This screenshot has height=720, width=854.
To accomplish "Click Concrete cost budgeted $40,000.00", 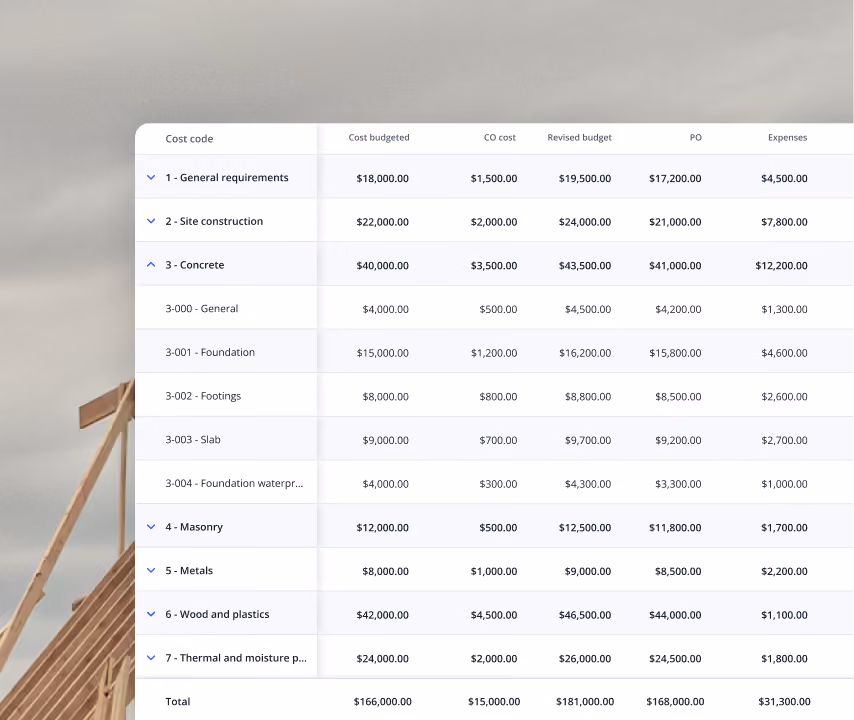I will tap(382, 265).
